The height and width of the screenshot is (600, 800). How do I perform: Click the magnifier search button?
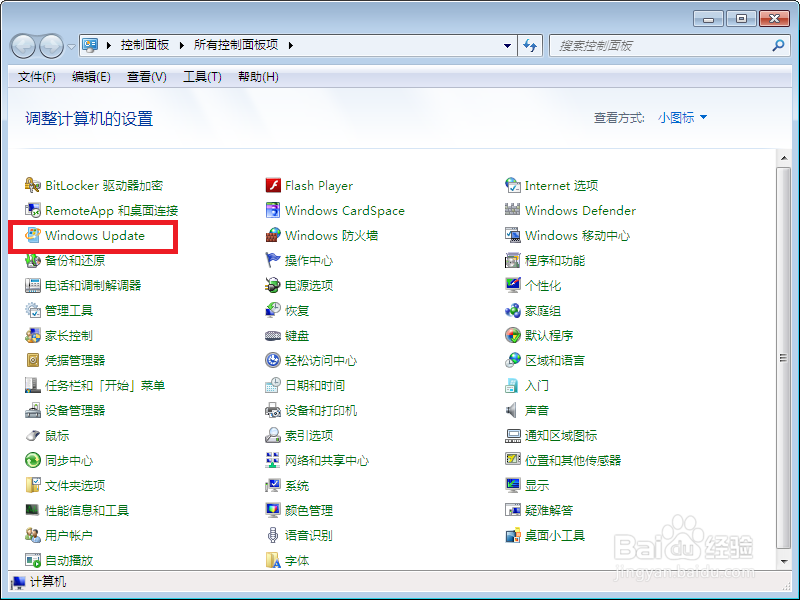779,45
